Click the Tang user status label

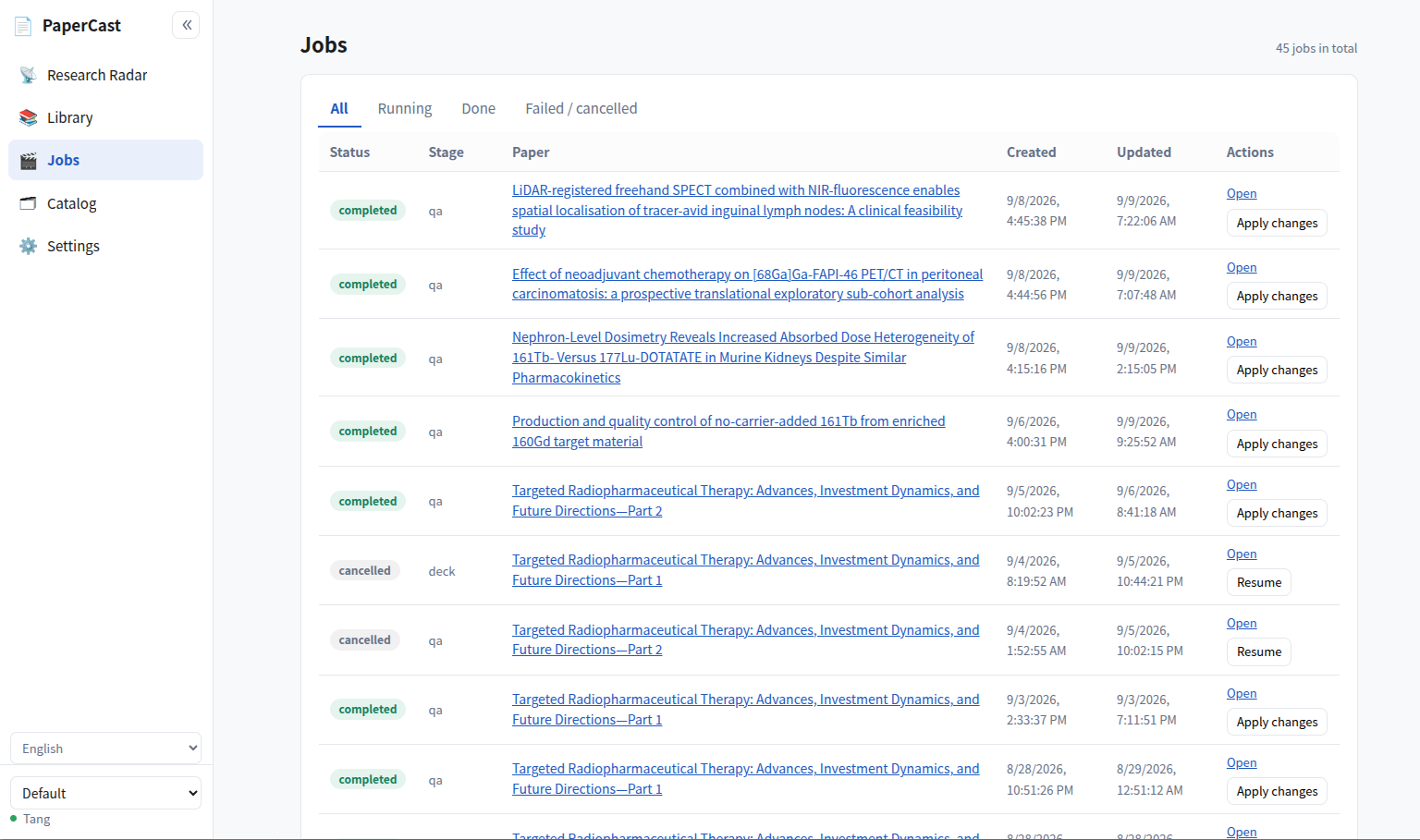tap(37, 819)
